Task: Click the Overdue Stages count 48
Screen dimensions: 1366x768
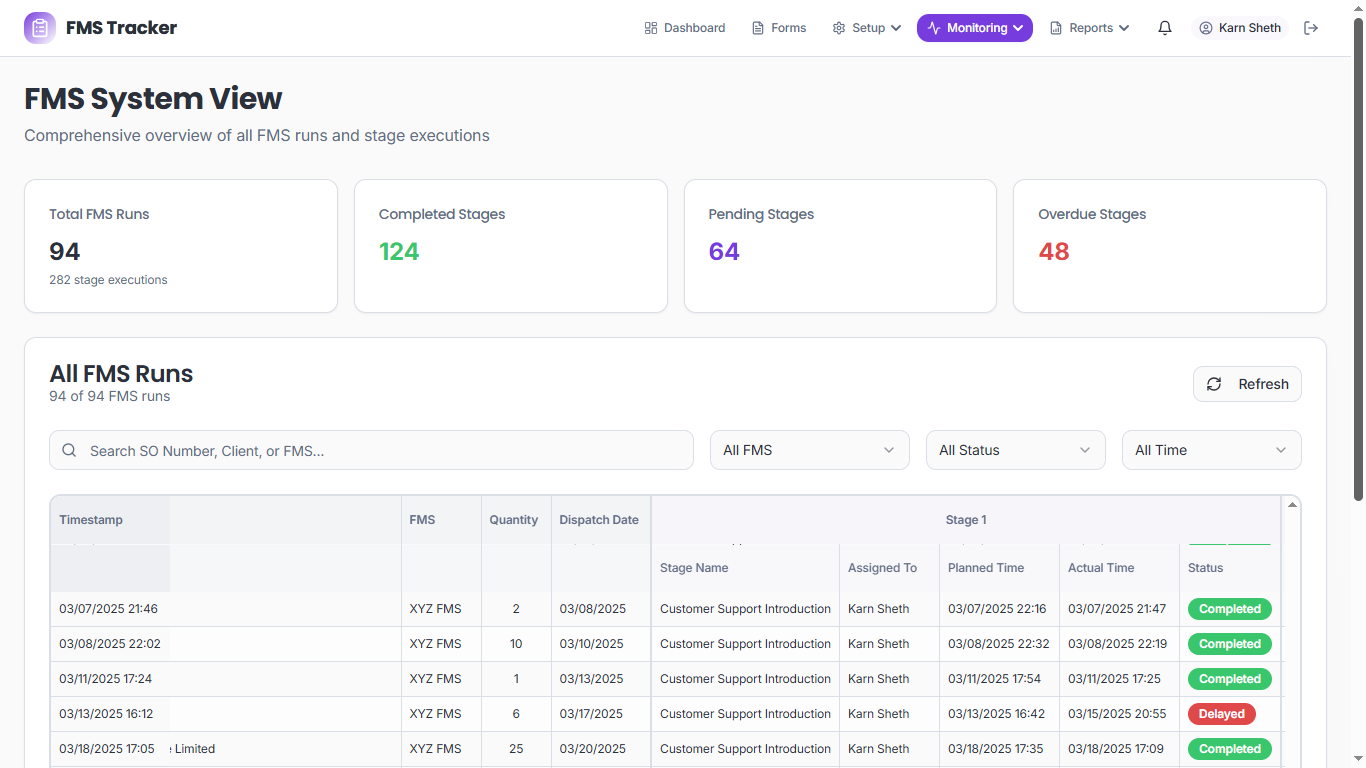Action: (1054, 251)
